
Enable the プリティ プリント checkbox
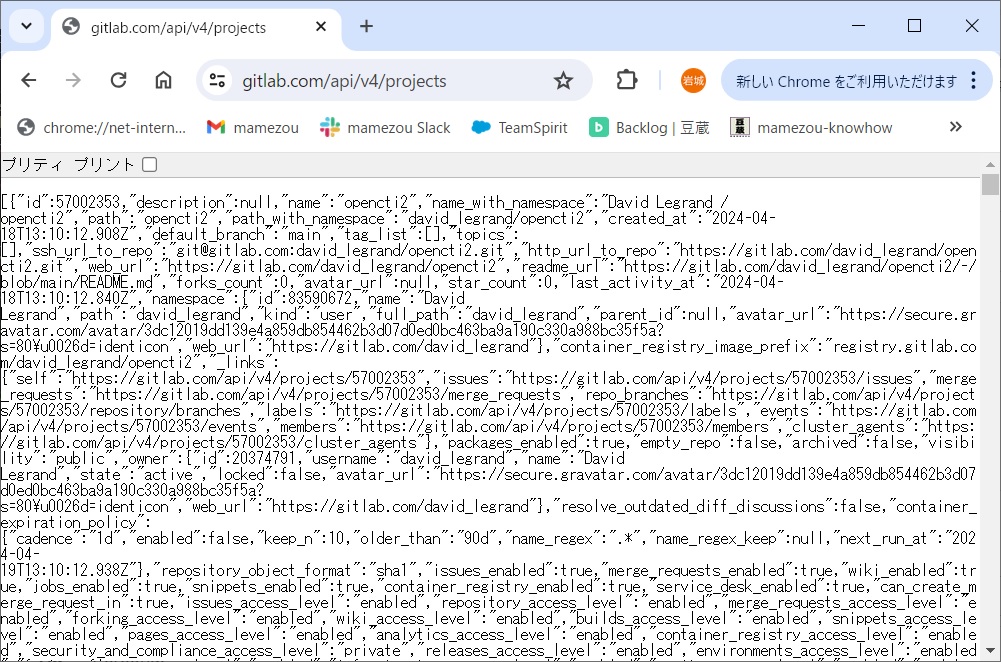149,164
